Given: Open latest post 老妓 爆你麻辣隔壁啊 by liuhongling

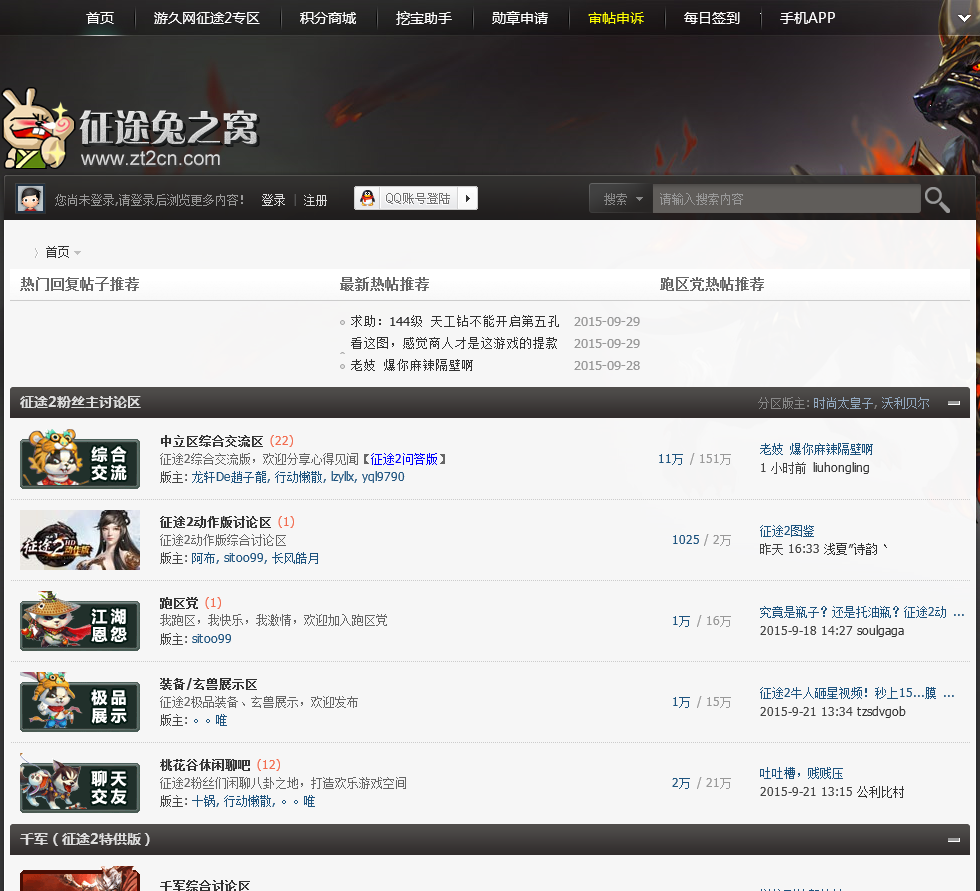Looking at the screenshot, I should pyautogui.click(x=816, y=449).
